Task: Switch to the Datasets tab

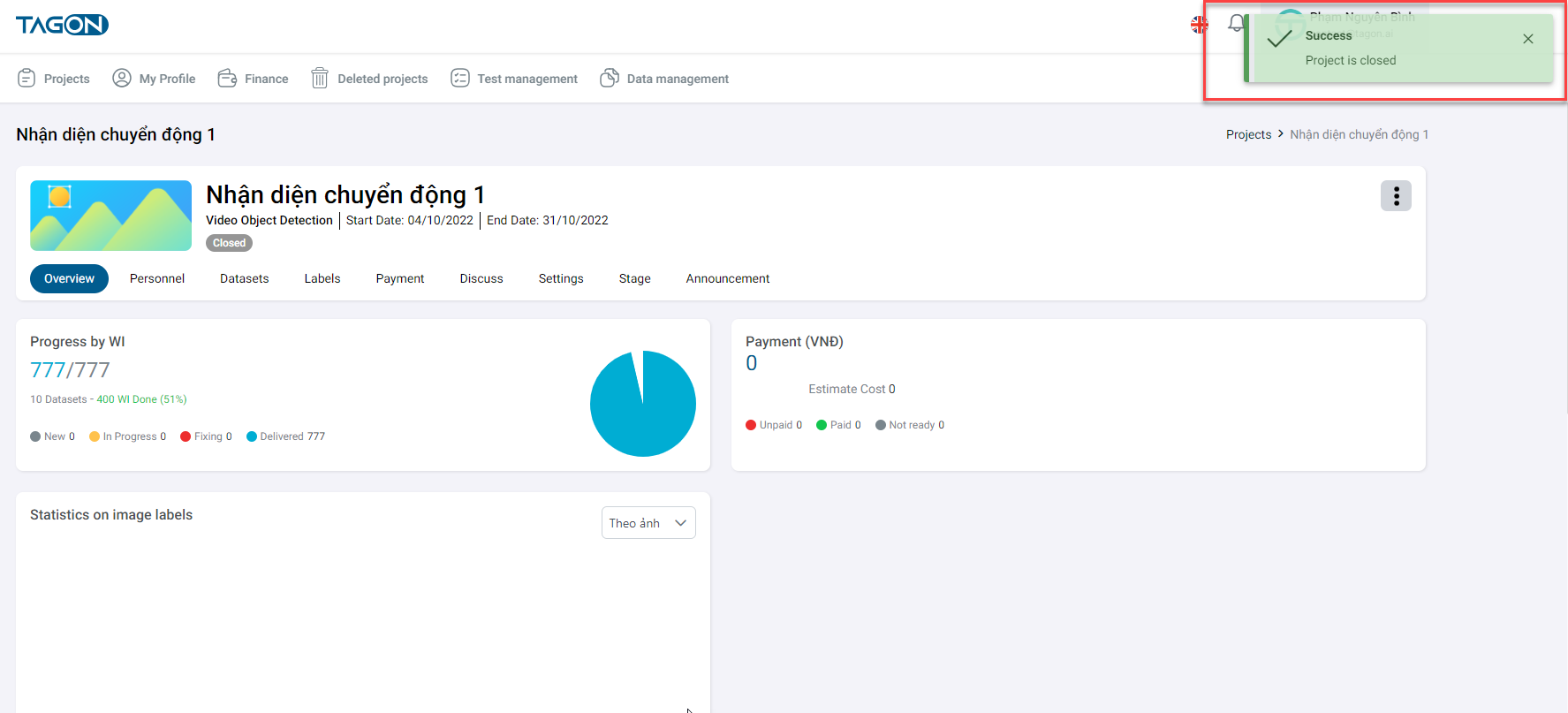Action: [244, 278]
